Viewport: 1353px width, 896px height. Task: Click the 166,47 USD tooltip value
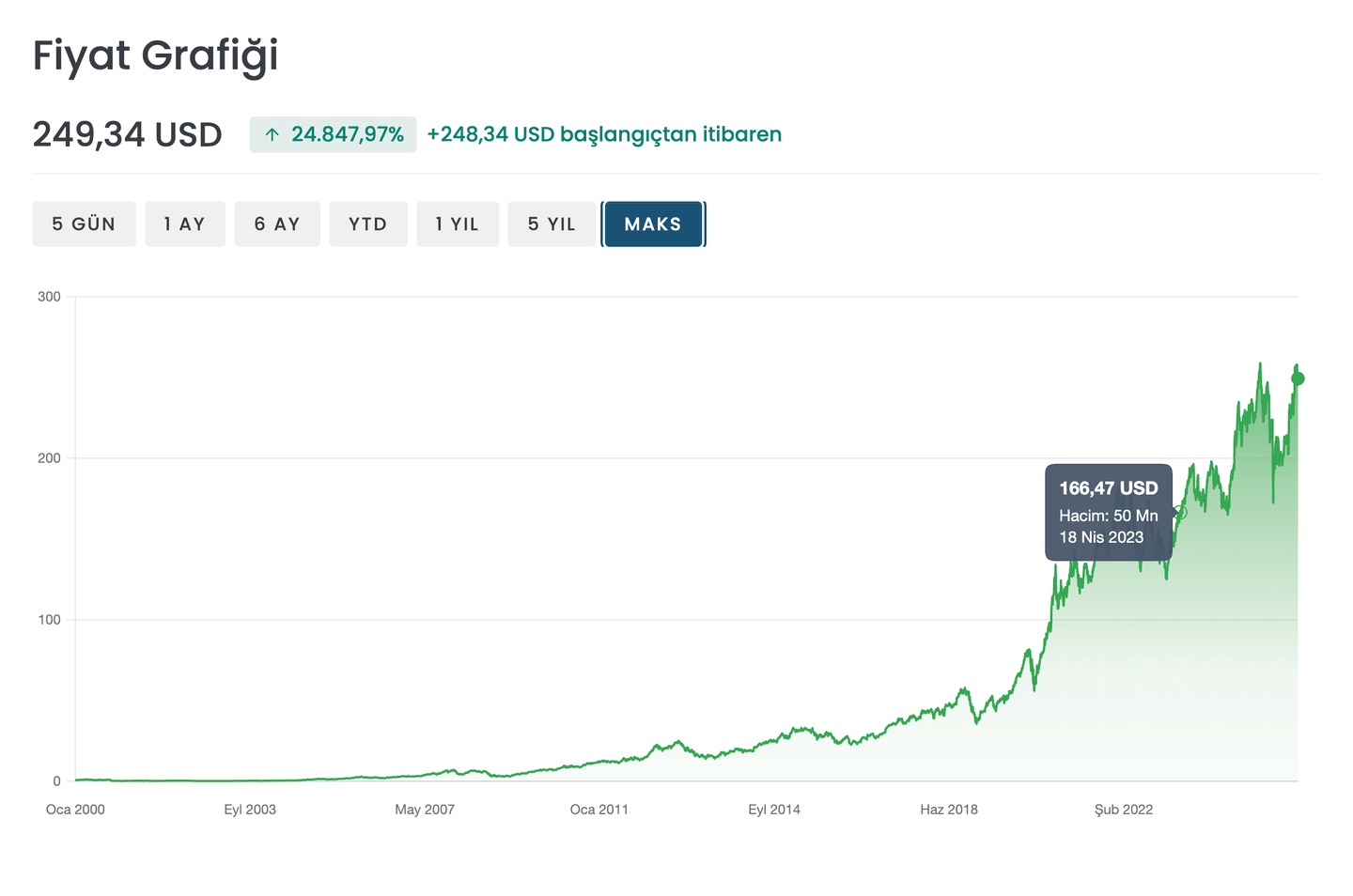tap(1108, 488)
